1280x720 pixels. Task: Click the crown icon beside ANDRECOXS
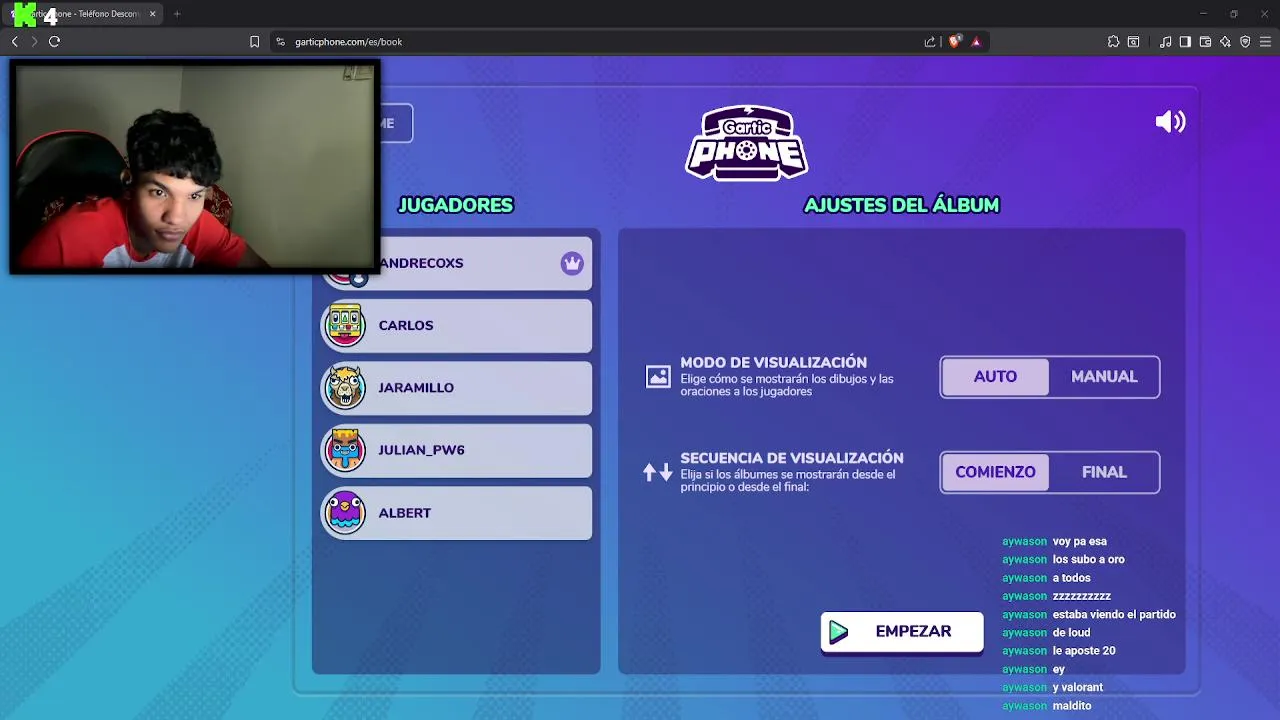click(572, 263)
